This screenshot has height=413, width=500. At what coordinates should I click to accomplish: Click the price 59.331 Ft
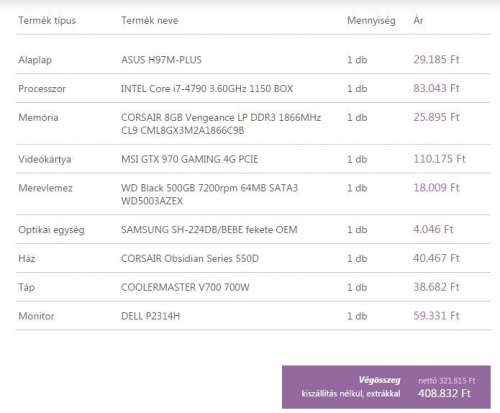coord(436,316)
